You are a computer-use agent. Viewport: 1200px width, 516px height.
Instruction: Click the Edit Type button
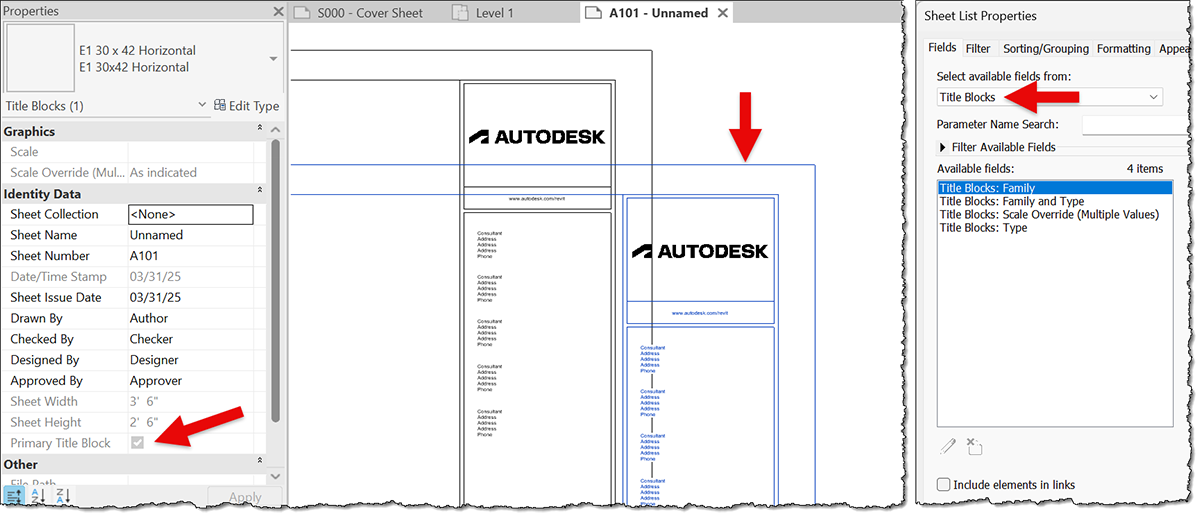click(247, 106)
